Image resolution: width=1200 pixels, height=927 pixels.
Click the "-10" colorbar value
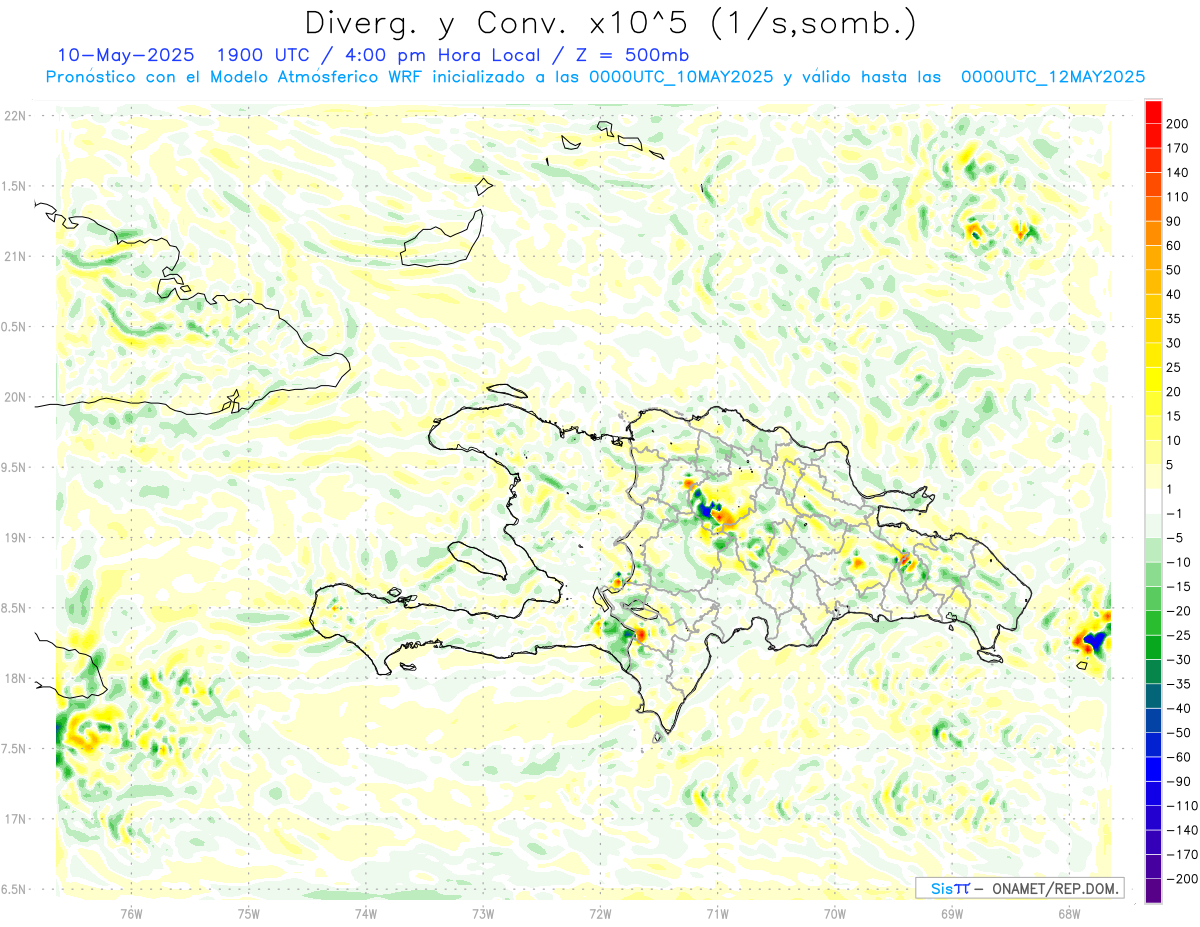(1178, 562)
